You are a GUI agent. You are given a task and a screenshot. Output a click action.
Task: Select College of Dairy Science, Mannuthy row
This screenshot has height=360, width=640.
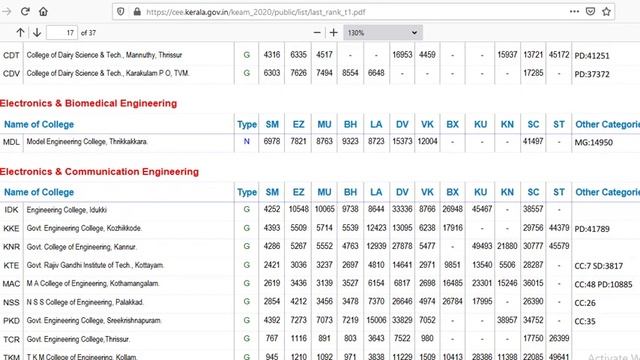(x=104, y=55)
